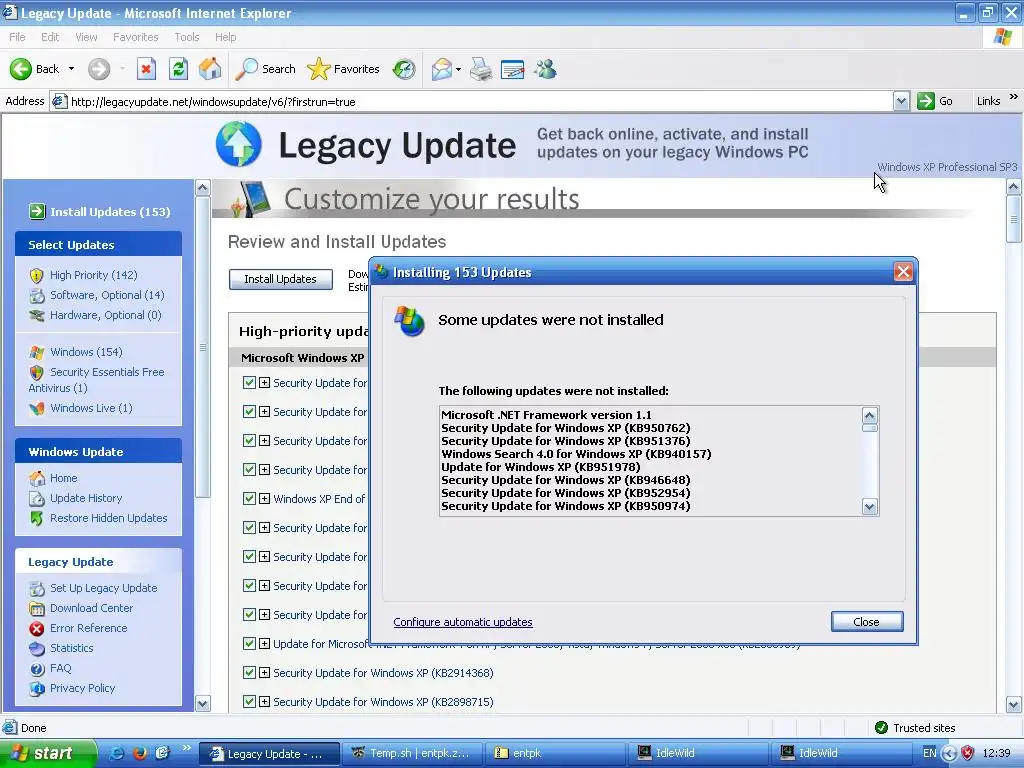Image resolution: width=1024 pixels, height=768 pixels.
Task: Uncheck the KB2914368 security update
Action: pyautogui.click(x=249, y=672)
